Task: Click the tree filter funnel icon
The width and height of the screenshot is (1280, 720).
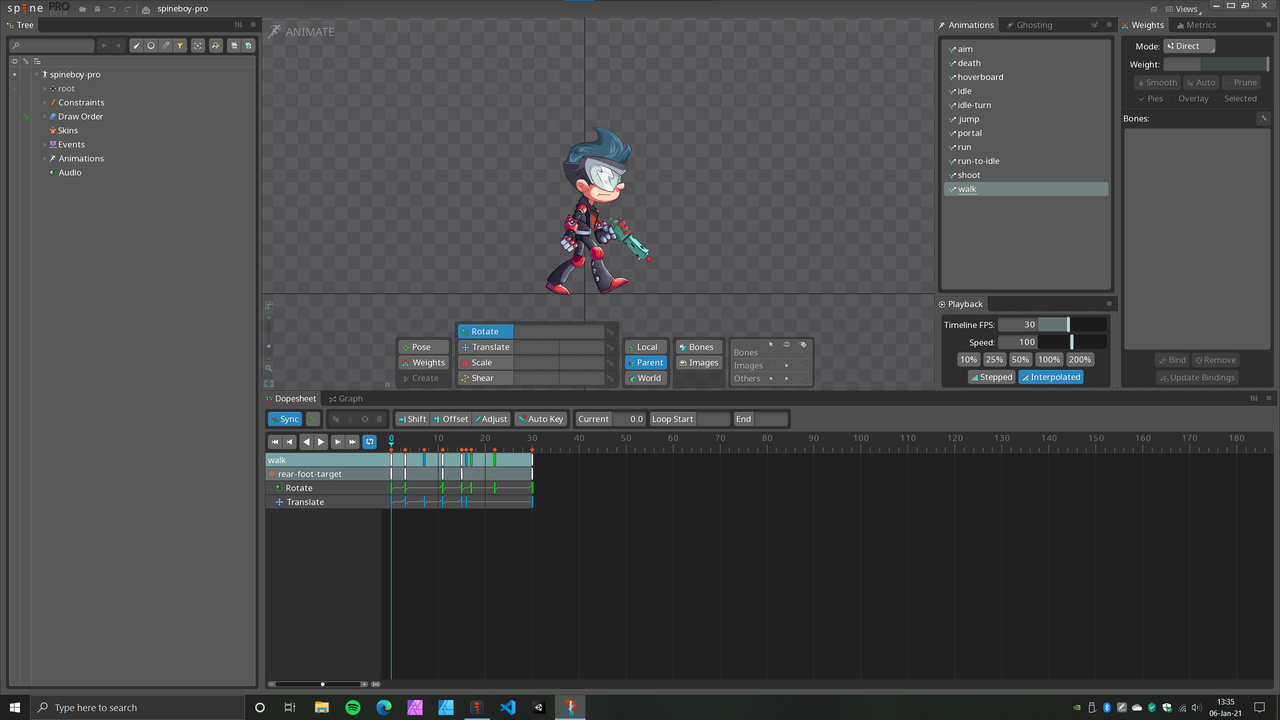Action: click(180, 46)
